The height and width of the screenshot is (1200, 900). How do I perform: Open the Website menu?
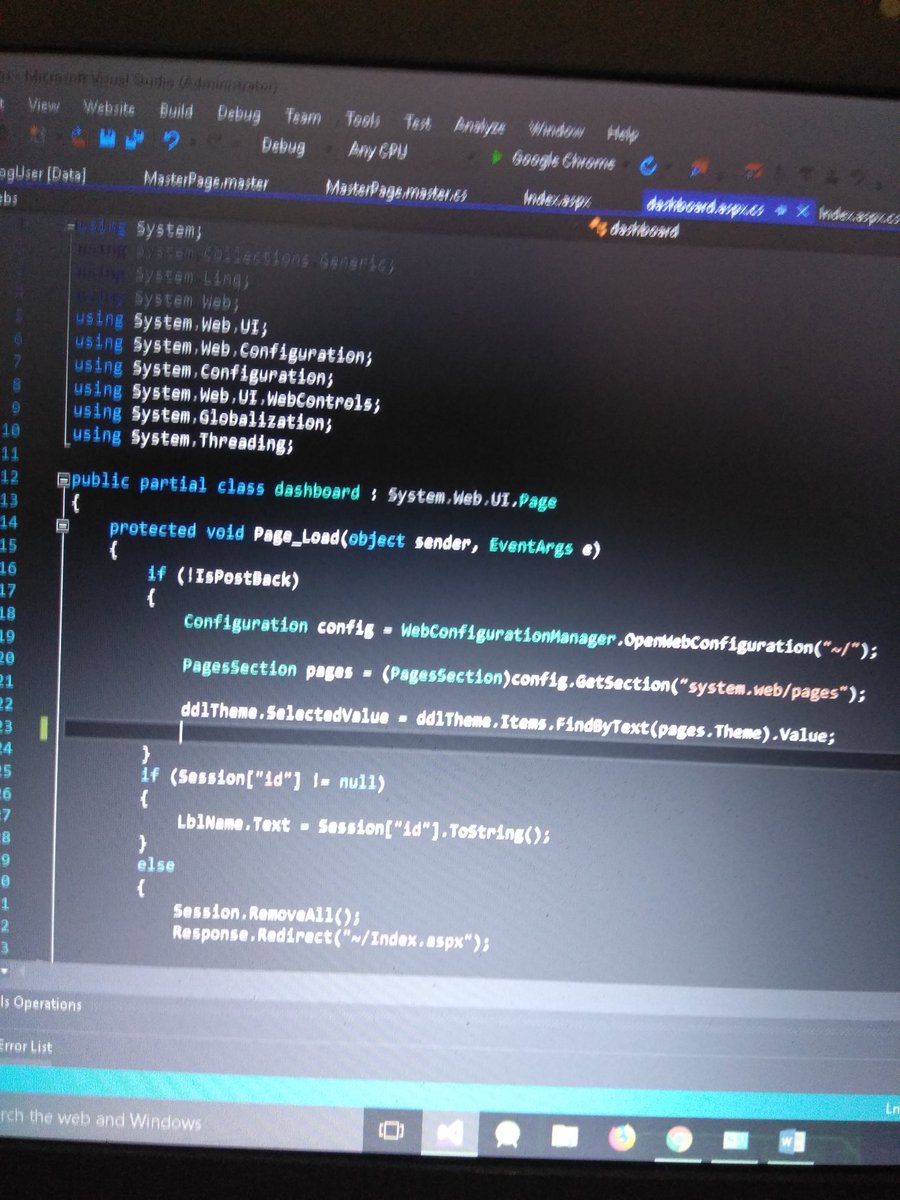109,108
